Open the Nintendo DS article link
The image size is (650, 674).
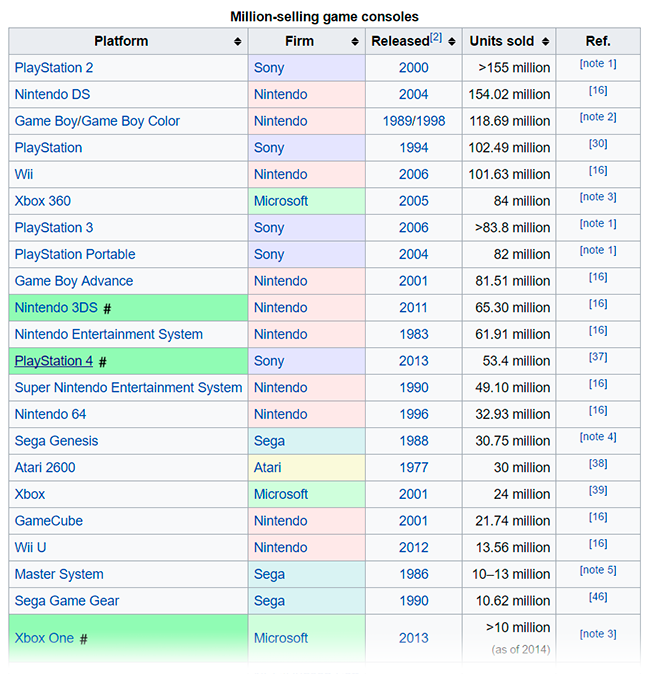coord(63,94)
